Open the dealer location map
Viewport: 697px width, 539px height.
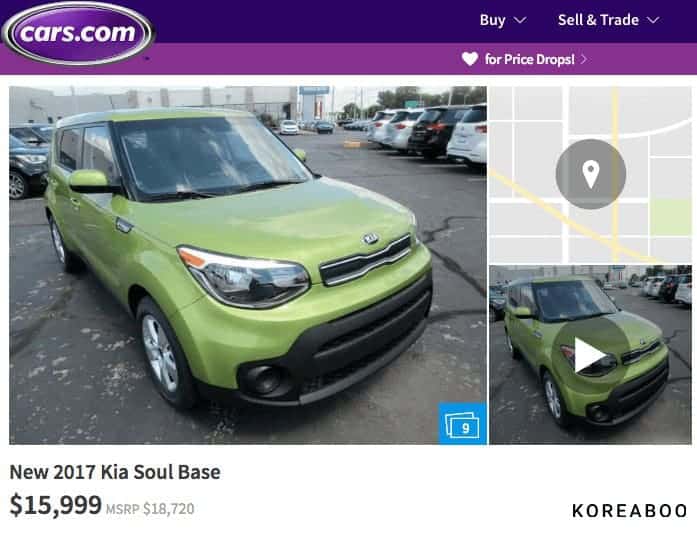coord(590,174)
